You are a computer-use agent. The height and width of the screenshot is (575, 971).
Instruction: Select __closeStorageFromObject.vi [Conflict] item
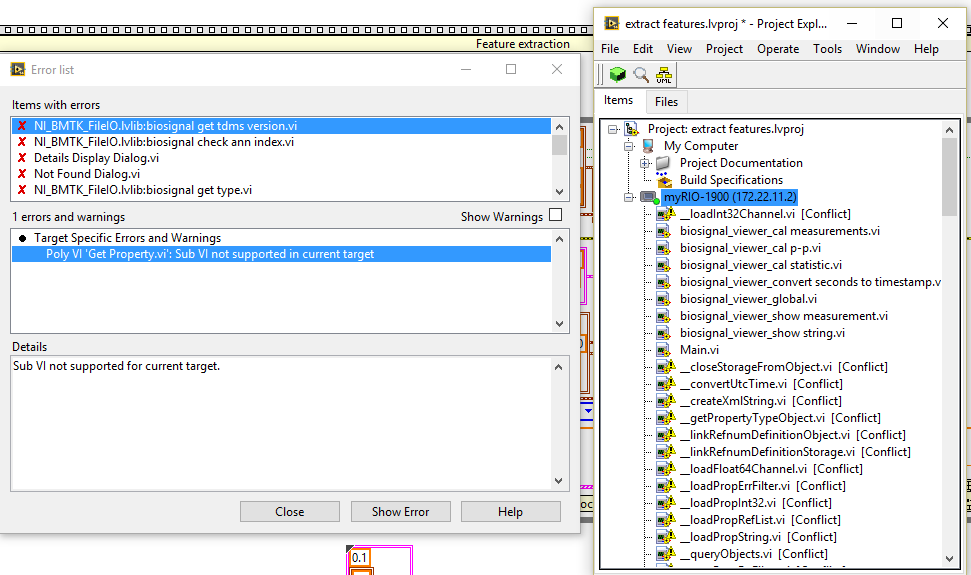(783, 367)
